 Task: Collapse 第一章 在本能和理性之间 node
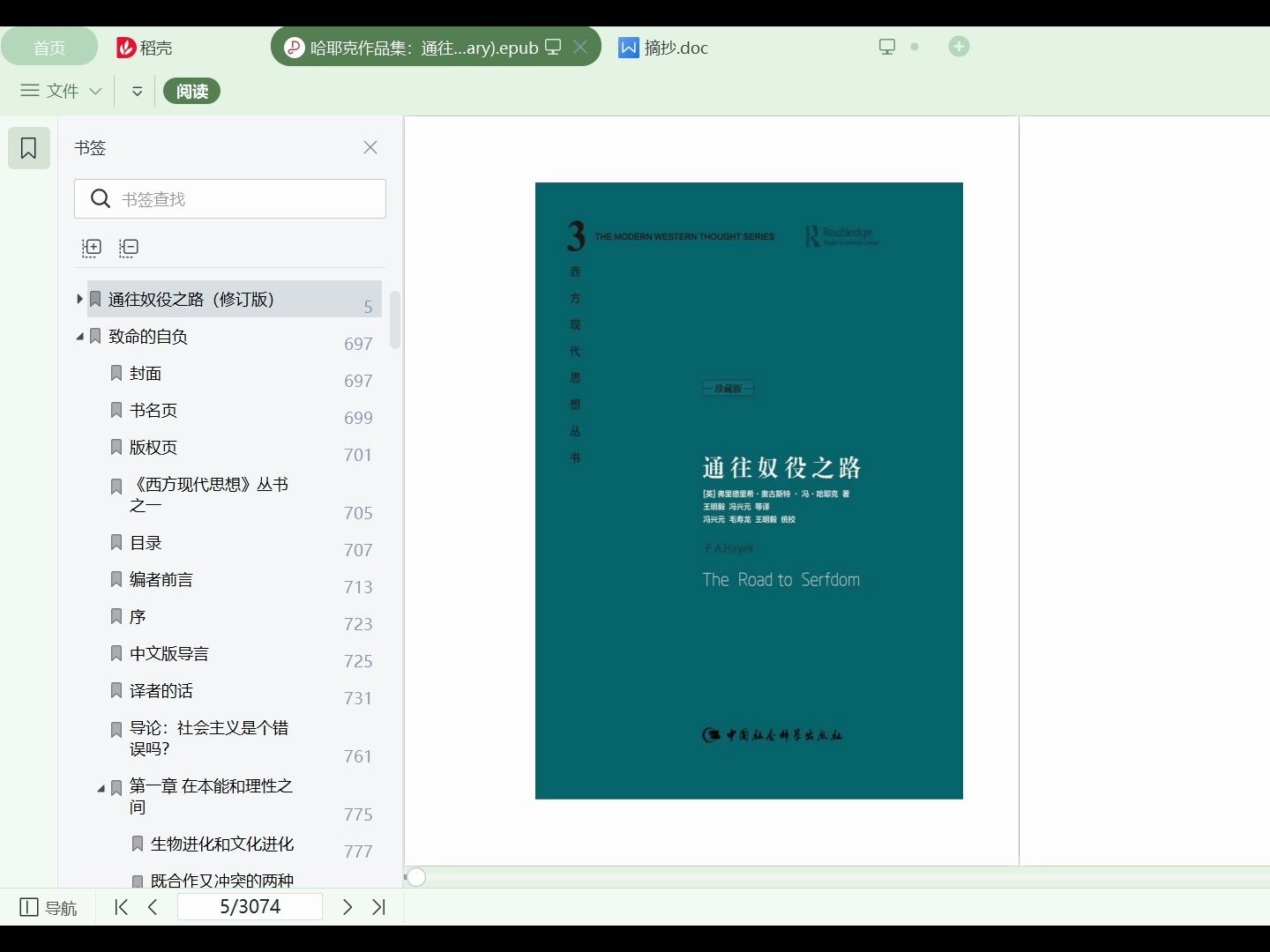tap(101, 788)
